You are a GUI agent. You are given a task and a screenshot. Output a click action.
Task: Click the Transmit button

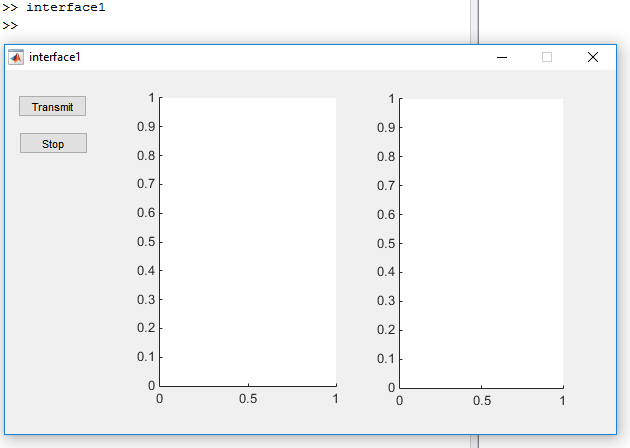click(x=53, y=106)
